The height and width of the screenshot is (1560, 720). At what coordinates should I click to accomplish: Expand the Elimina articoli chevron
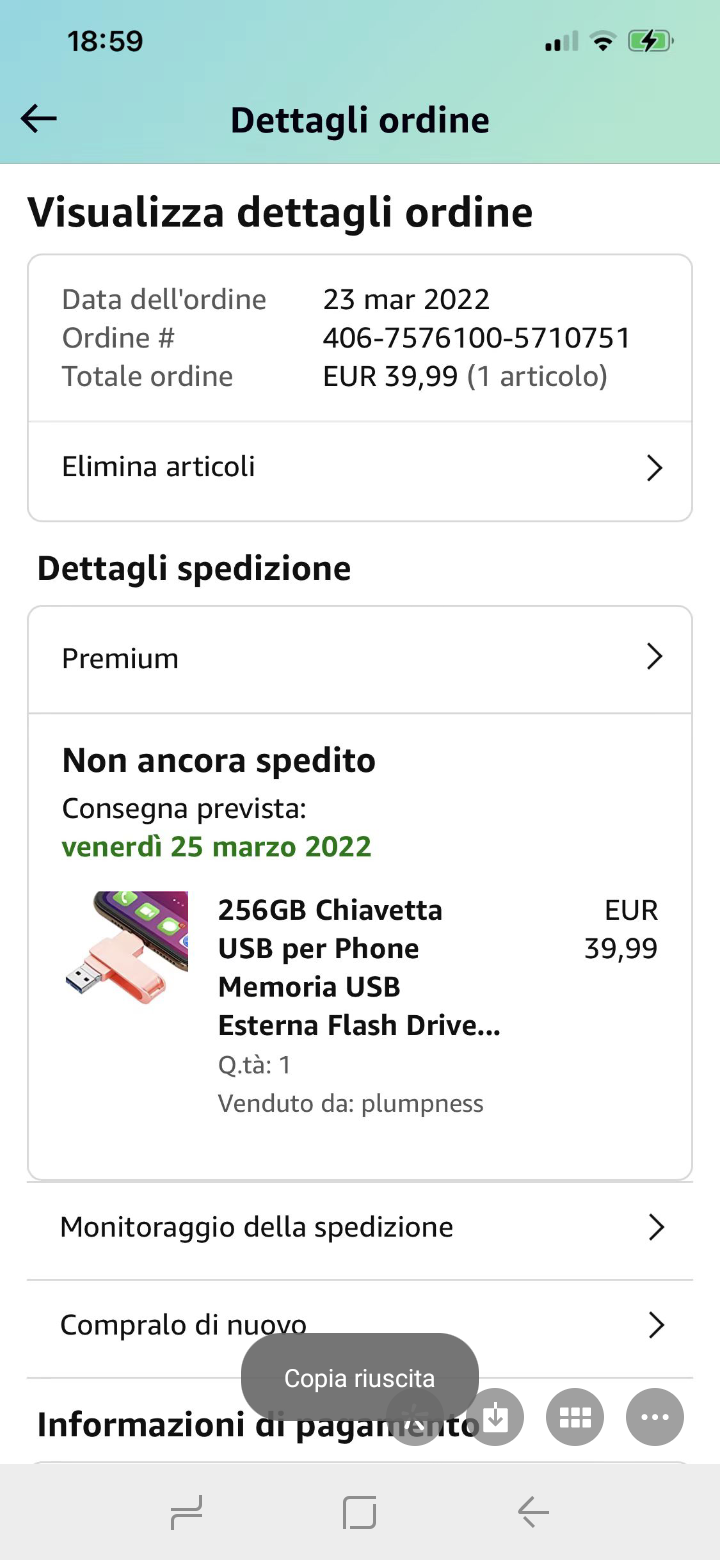(x=655, y=468)
